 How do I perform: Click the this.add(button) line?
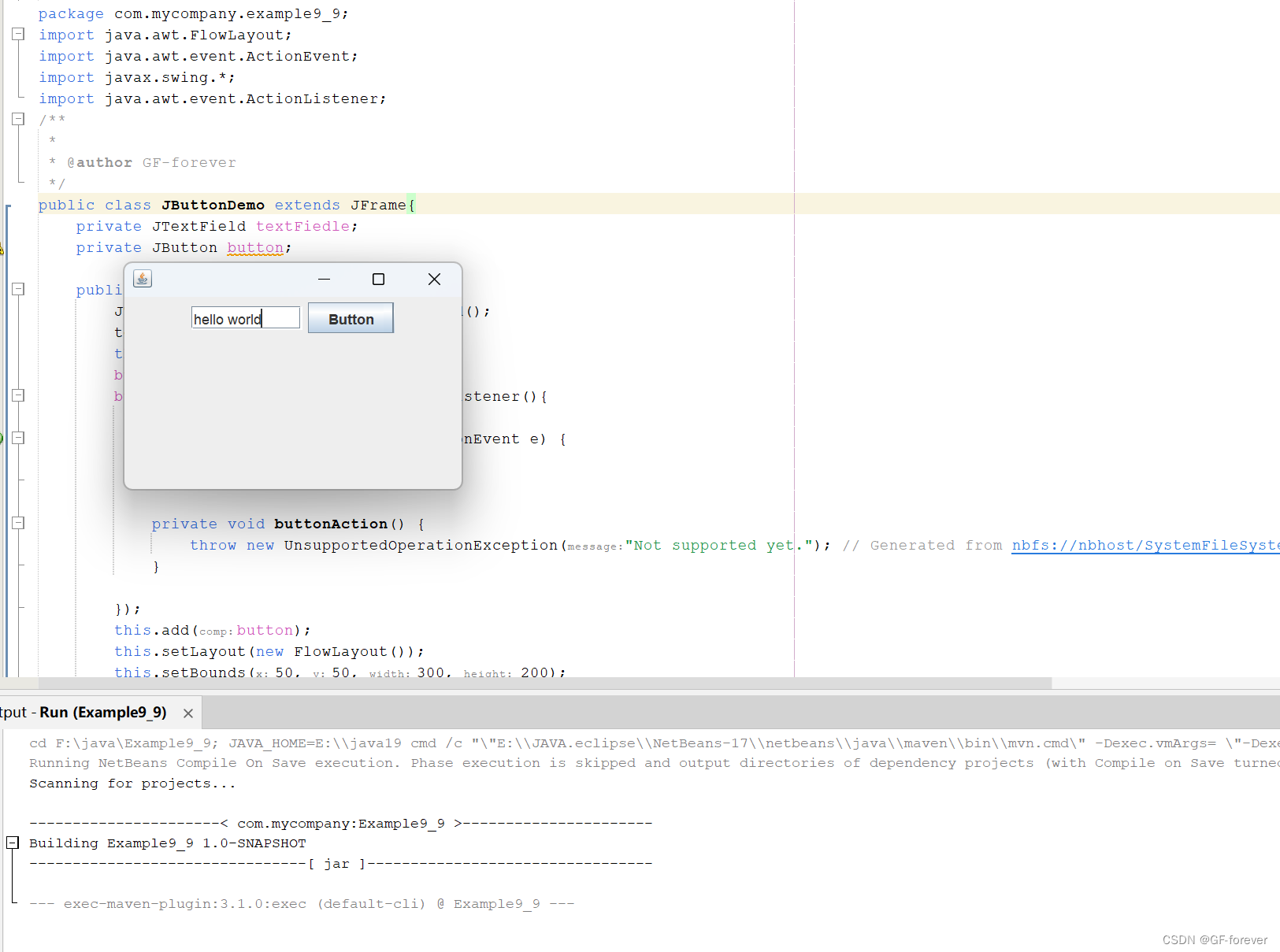point(213,631)
